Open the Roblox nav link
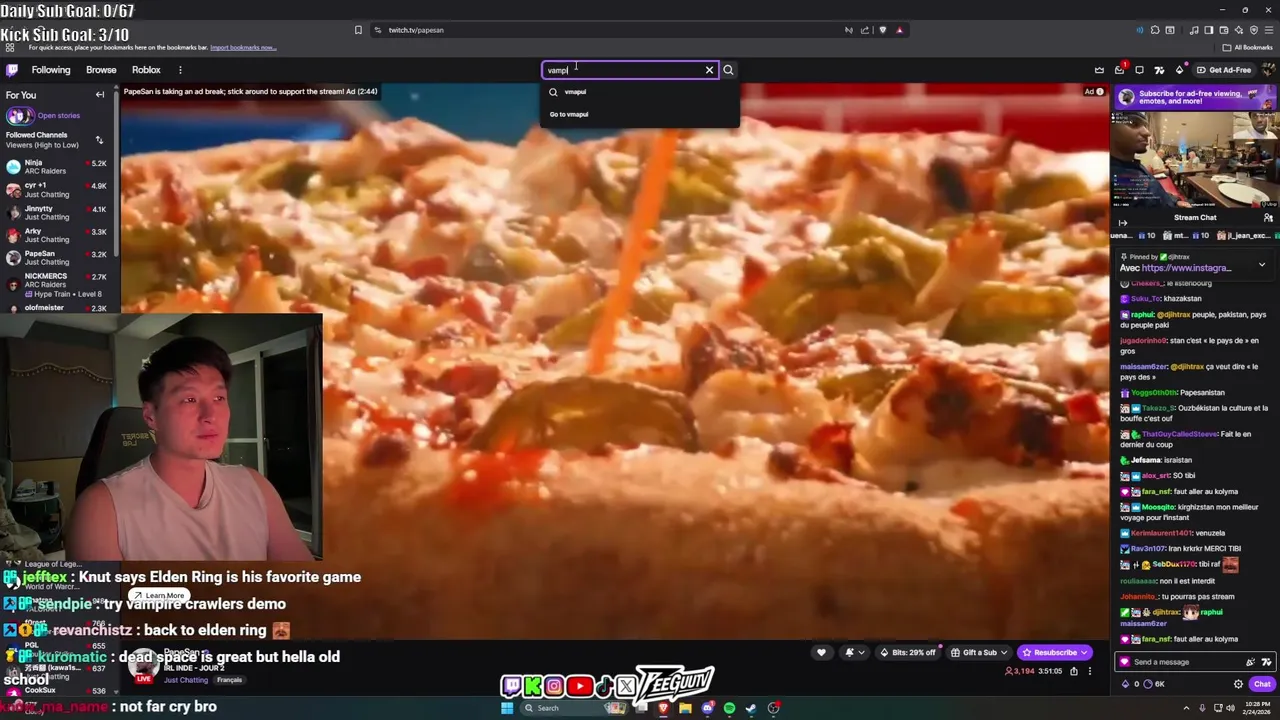Viewport: 1280px width, 720px height. [x=146, y=70]
